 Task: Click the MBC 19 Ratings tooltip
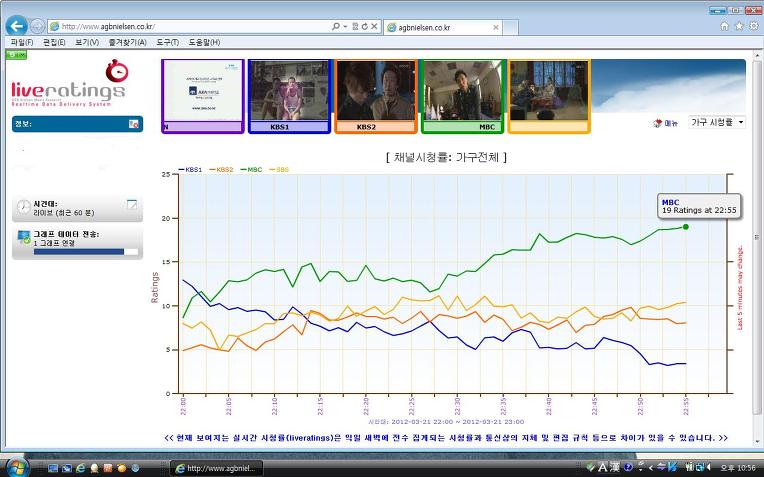[699, 206]
